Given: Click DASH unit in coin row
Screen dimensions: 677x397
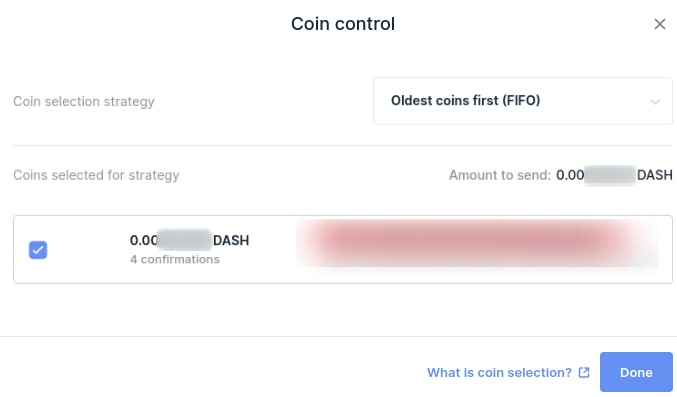Looking at the screenshot, I should tap(231, 240).
